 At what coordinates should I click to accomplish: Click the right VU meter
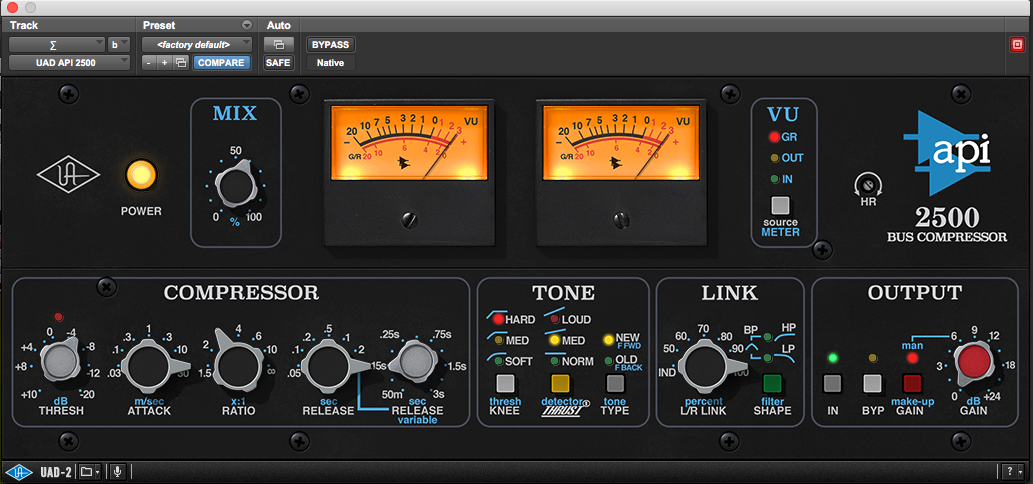coord(621,142)
